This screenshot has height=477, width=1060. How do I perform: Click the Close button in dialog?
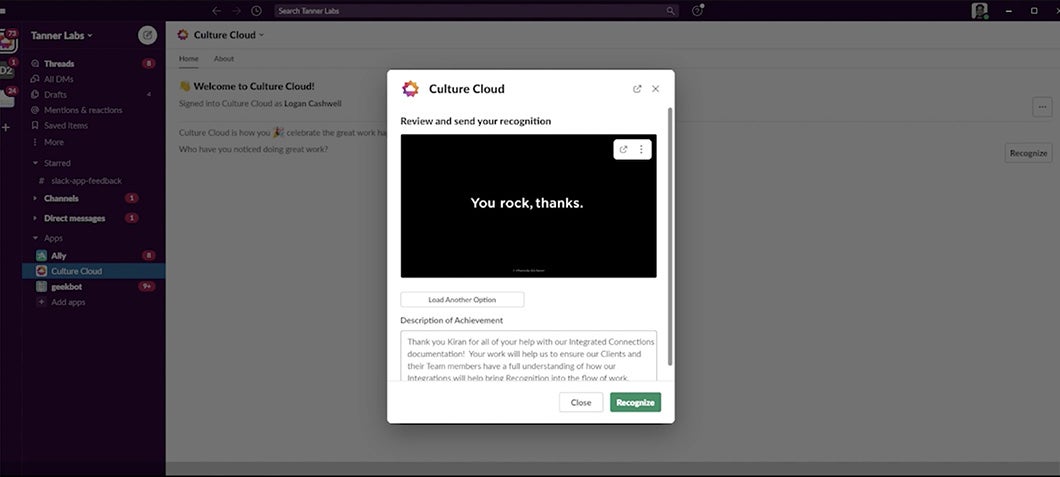tap(581, 402)
